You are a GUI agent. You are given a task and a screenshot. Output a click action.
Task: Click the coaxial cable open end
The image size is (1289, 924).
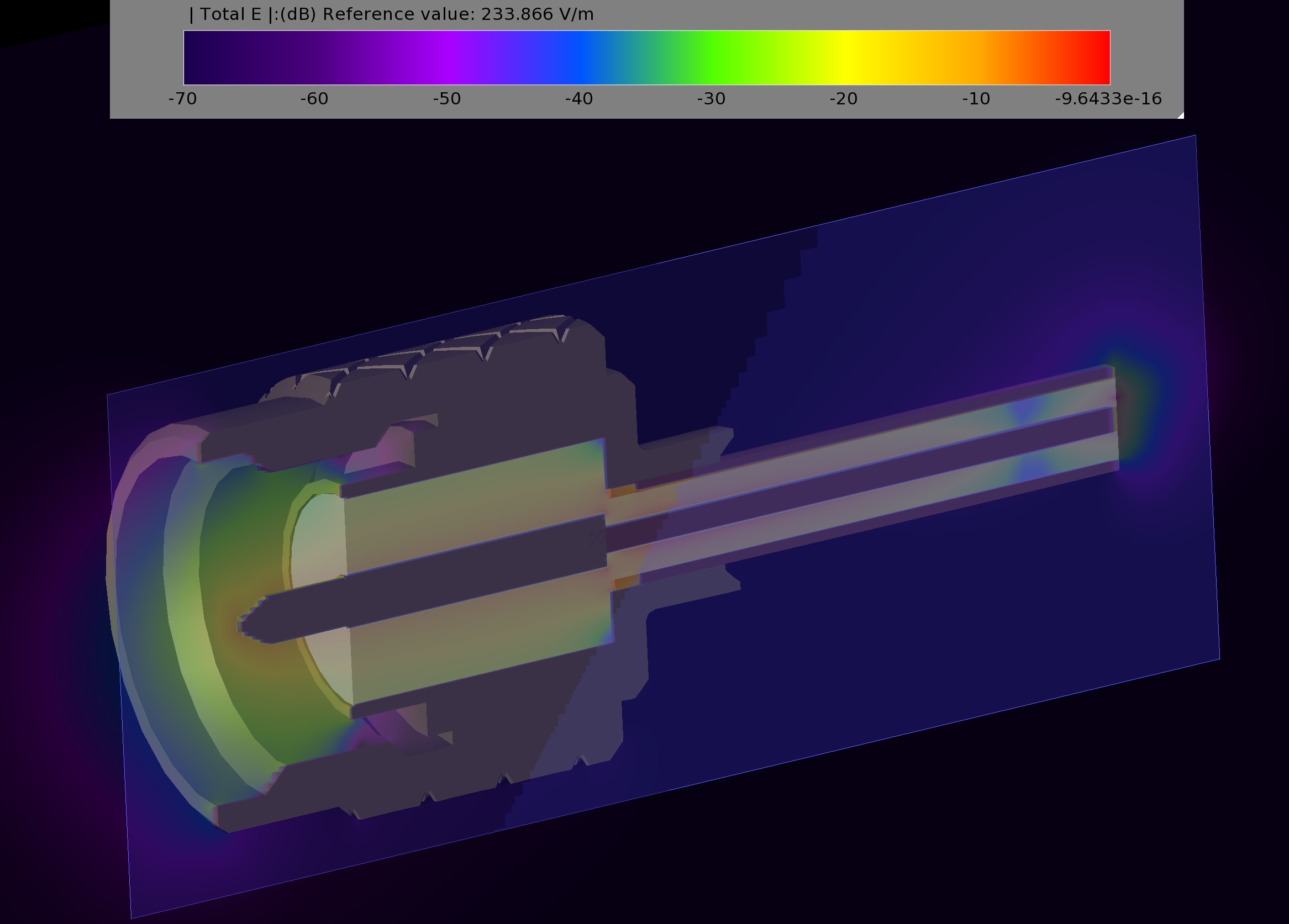click(1116, 418)
